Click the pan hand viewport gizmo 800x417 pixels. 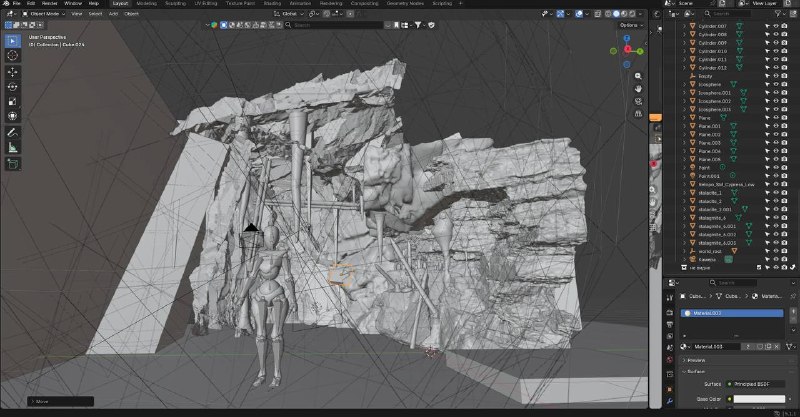[x=638, y=89]
